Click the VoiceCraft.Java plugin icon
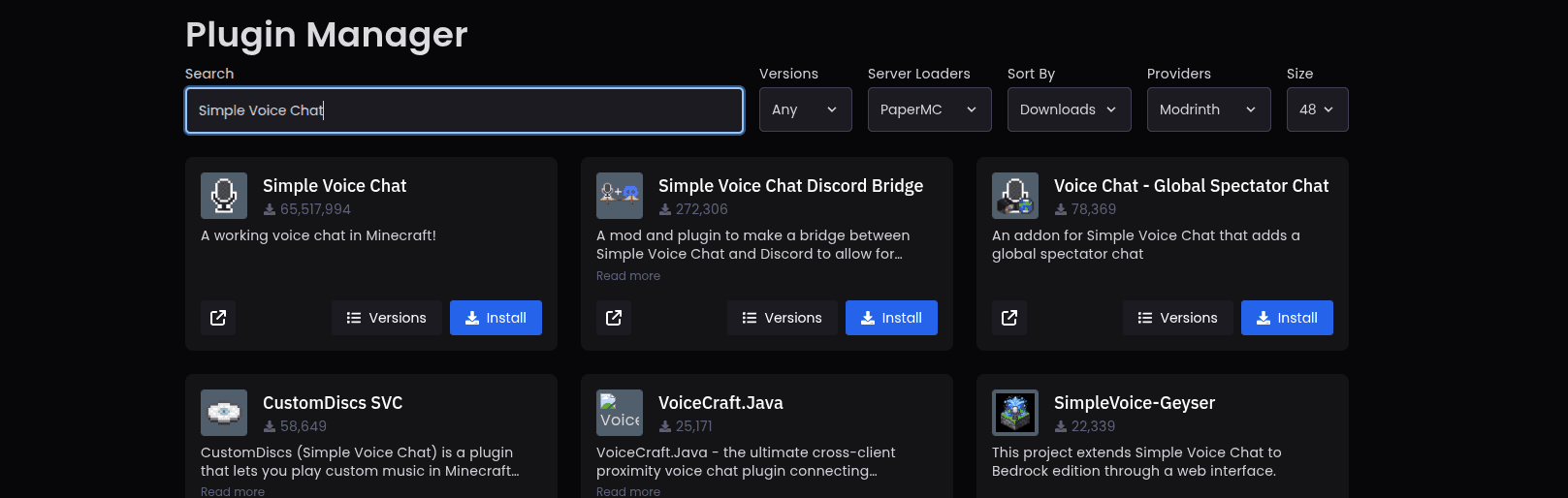This screenshot has width=1568, height=498. coord(620,413)
